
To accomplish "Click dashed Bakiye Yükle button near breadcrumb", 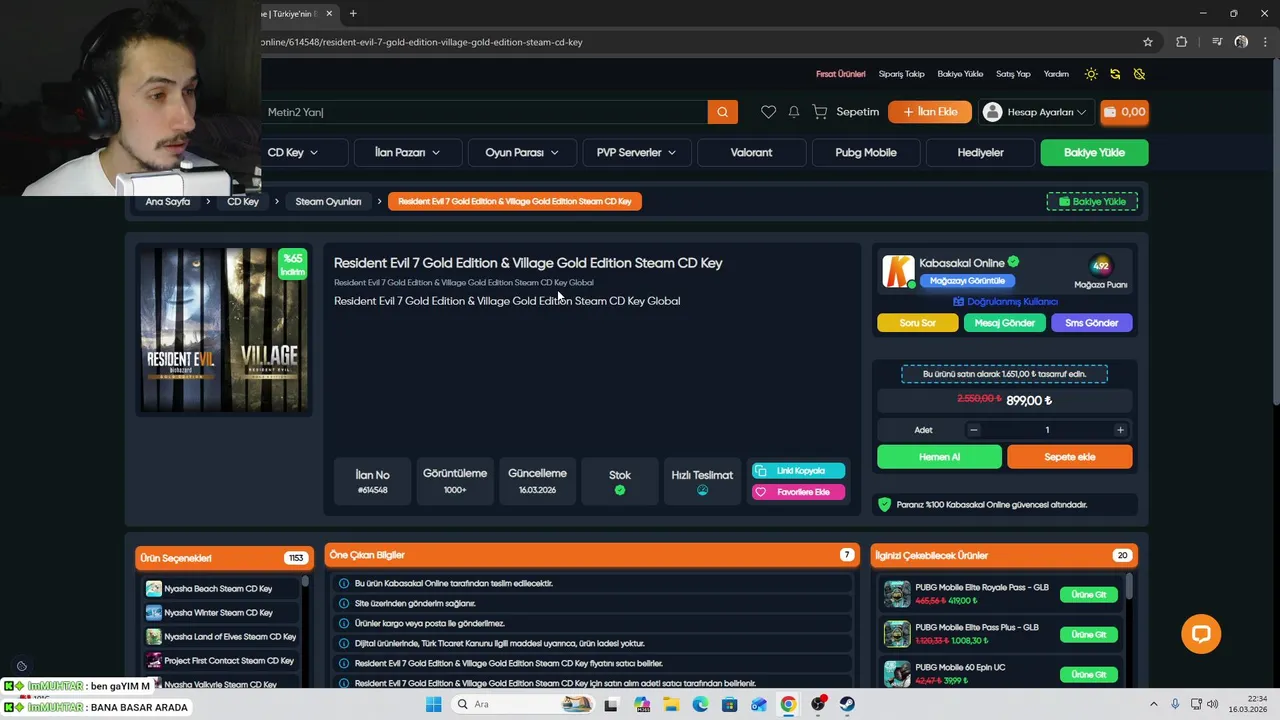I will click(x=1092, y=202).
